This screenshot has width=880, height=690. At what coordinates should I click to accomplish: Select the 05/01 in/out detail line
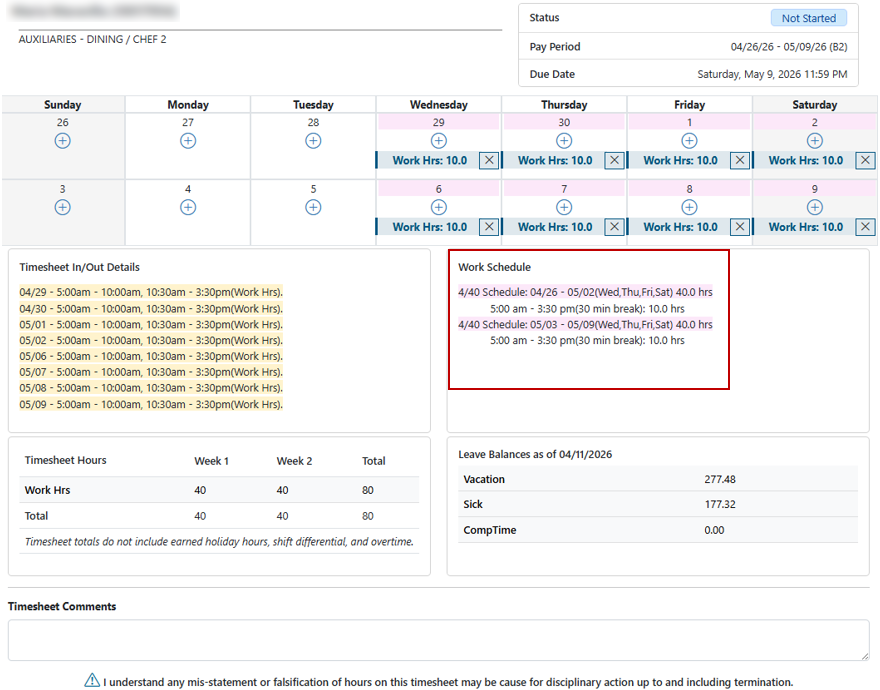pyautogui.click(x=151, y=325)
